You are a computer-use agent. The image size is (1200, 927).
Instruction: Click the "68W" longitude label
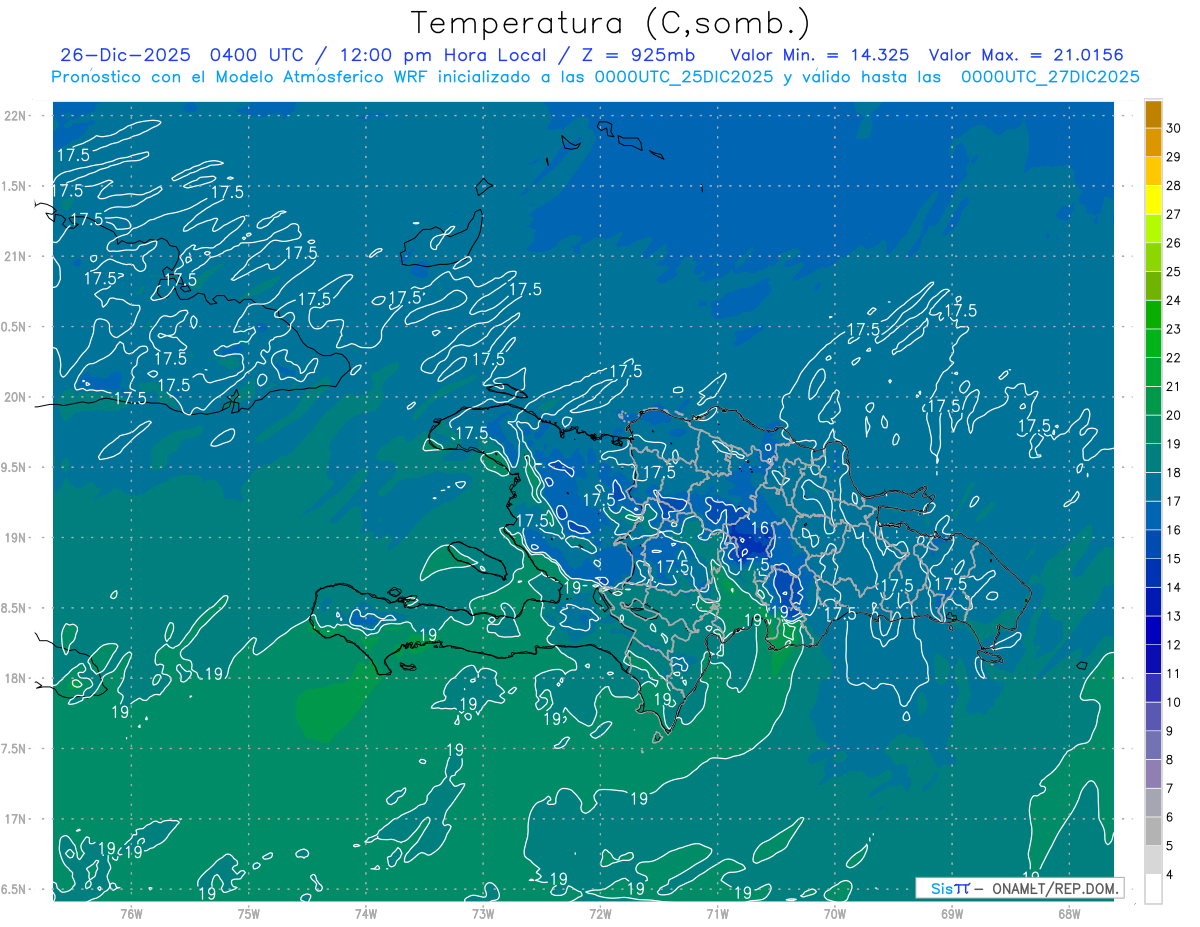coord(1068,913)
